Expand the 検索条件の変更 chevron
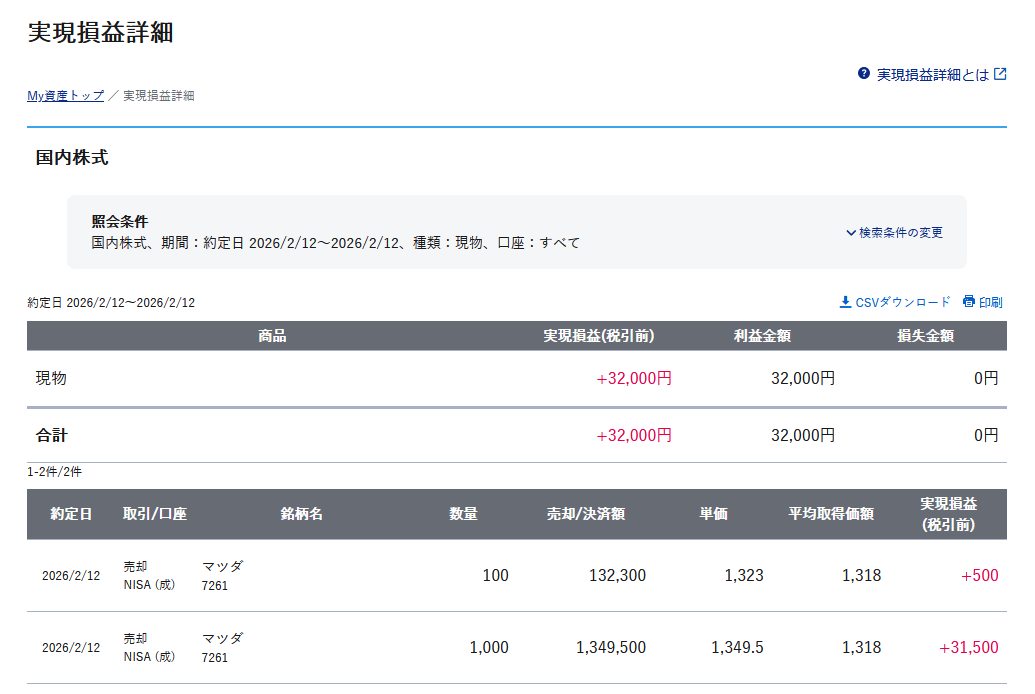1035x694 pixels. 851,233
